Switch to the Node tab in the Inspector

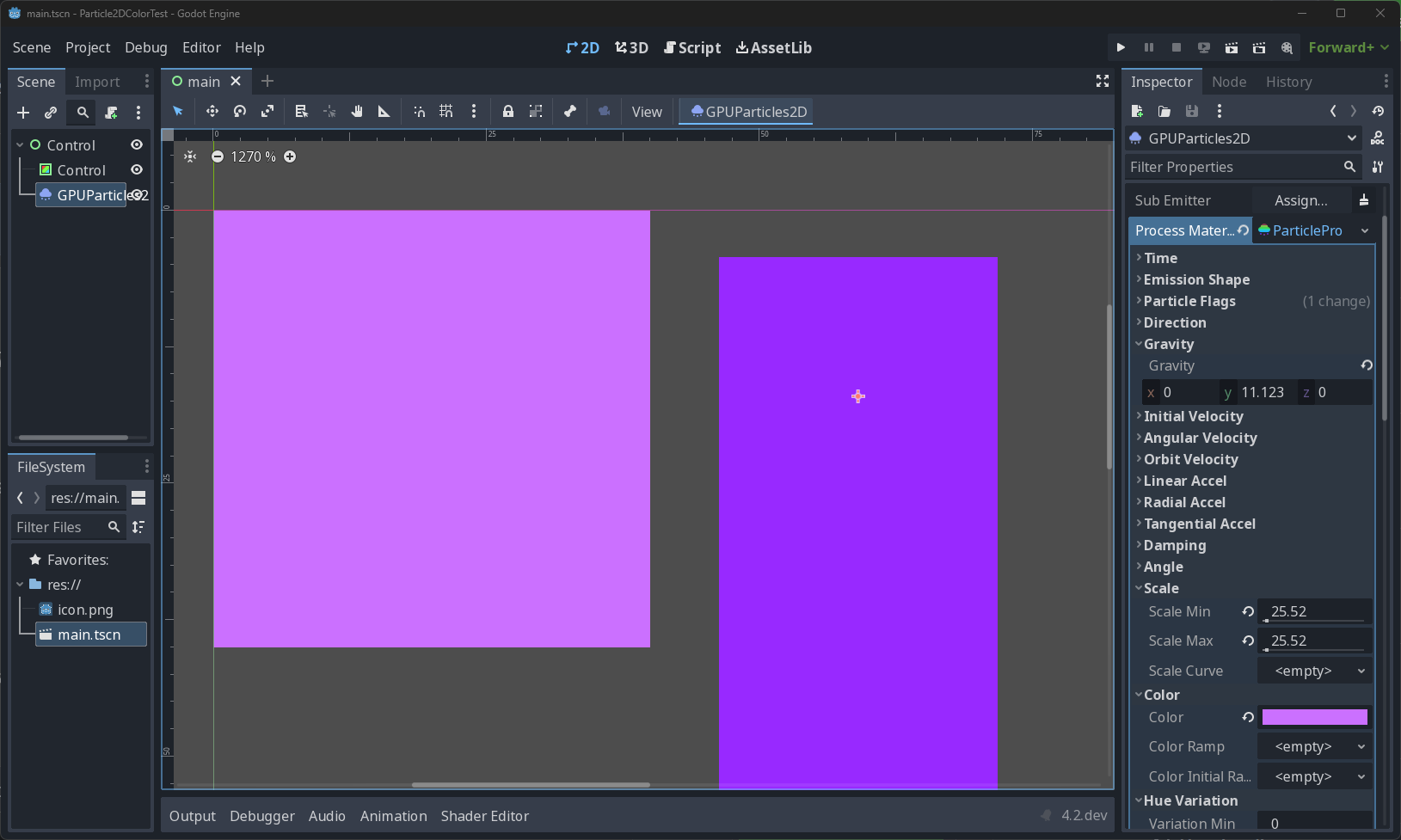pyautogui.click(x=1228, y=82)
